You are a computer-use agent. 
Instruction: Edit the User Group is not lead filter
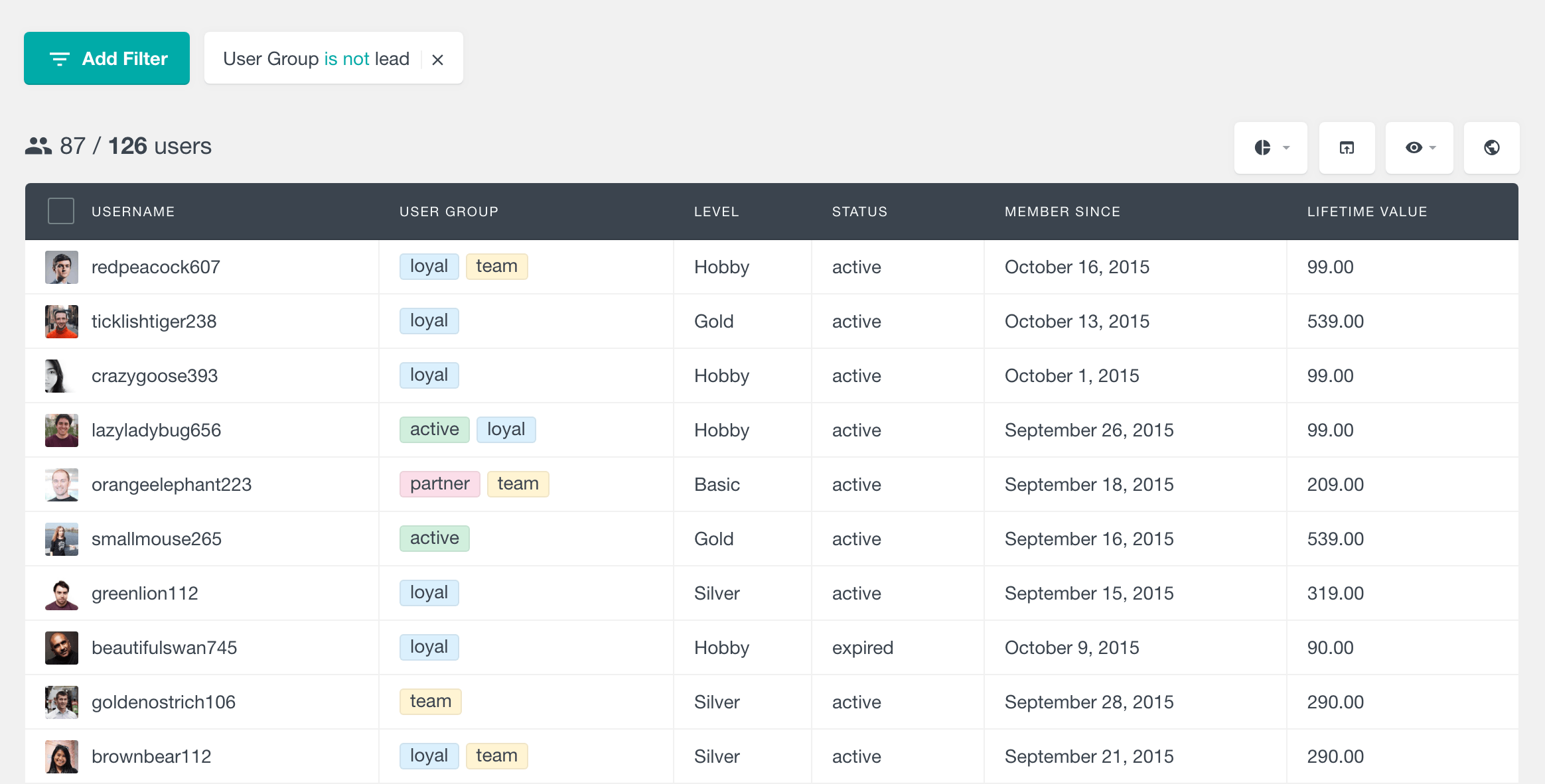click(316, 59)
